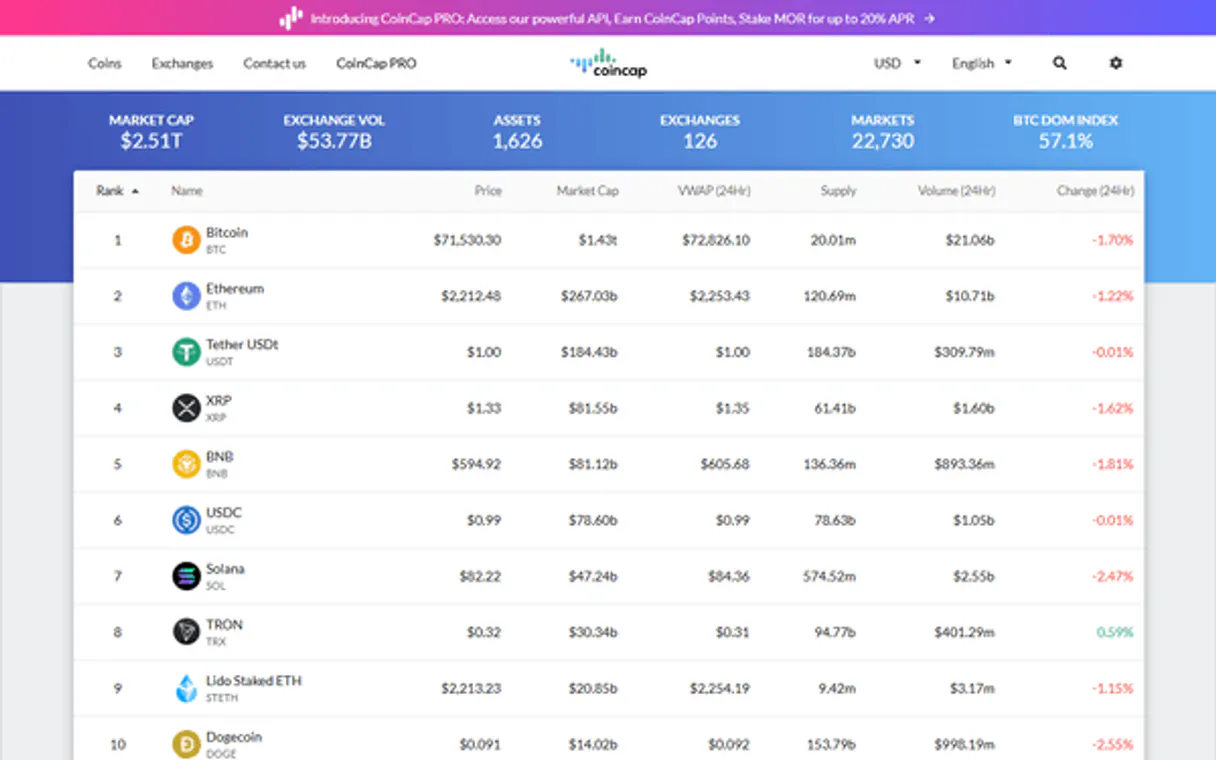Open the Exchanges page
This screenshot has width=1216, height=760.
click(x=181, y=63)
